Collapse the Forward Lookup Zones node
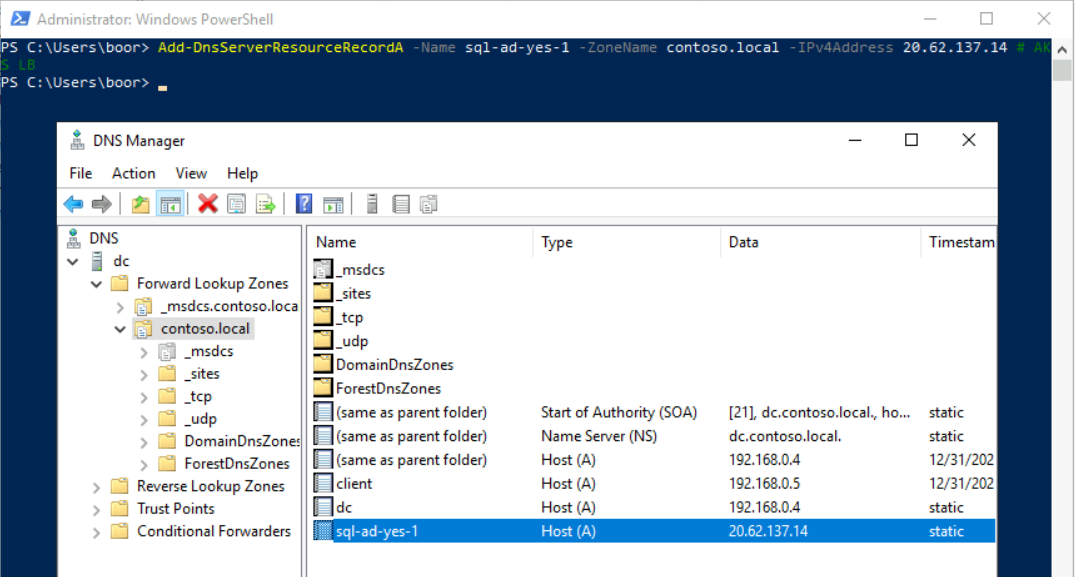Image resolution: width=1075 pixels, height=577 pixels. click(97, 284)
